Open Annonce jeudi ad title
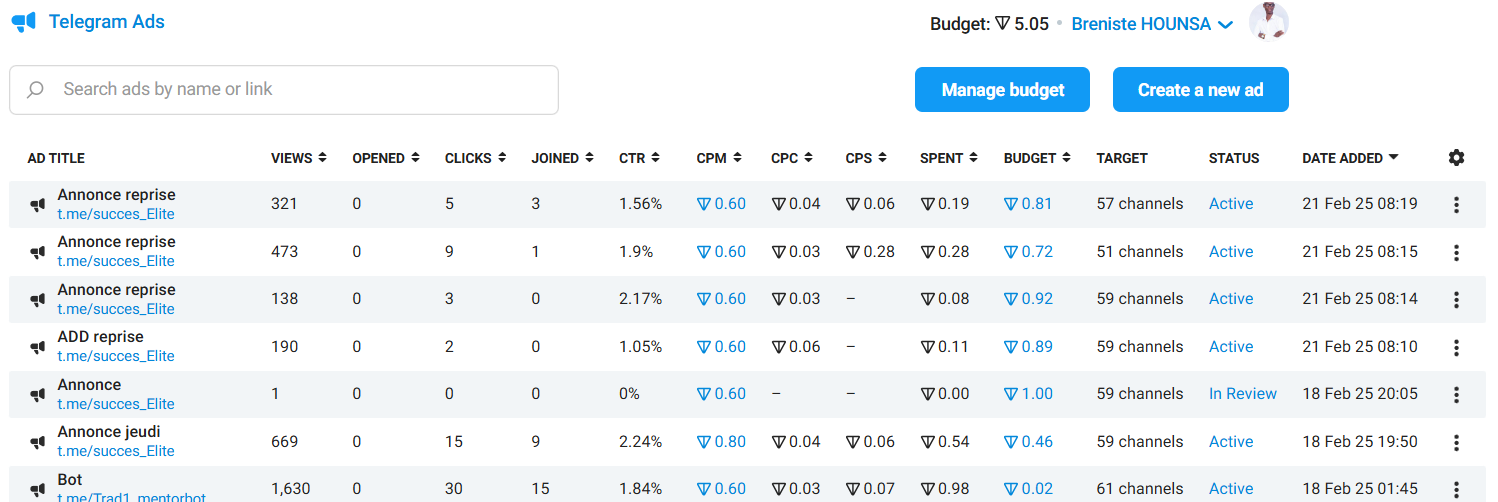The height and width of the screenshot is (502, 1498). tap(108, 432)
